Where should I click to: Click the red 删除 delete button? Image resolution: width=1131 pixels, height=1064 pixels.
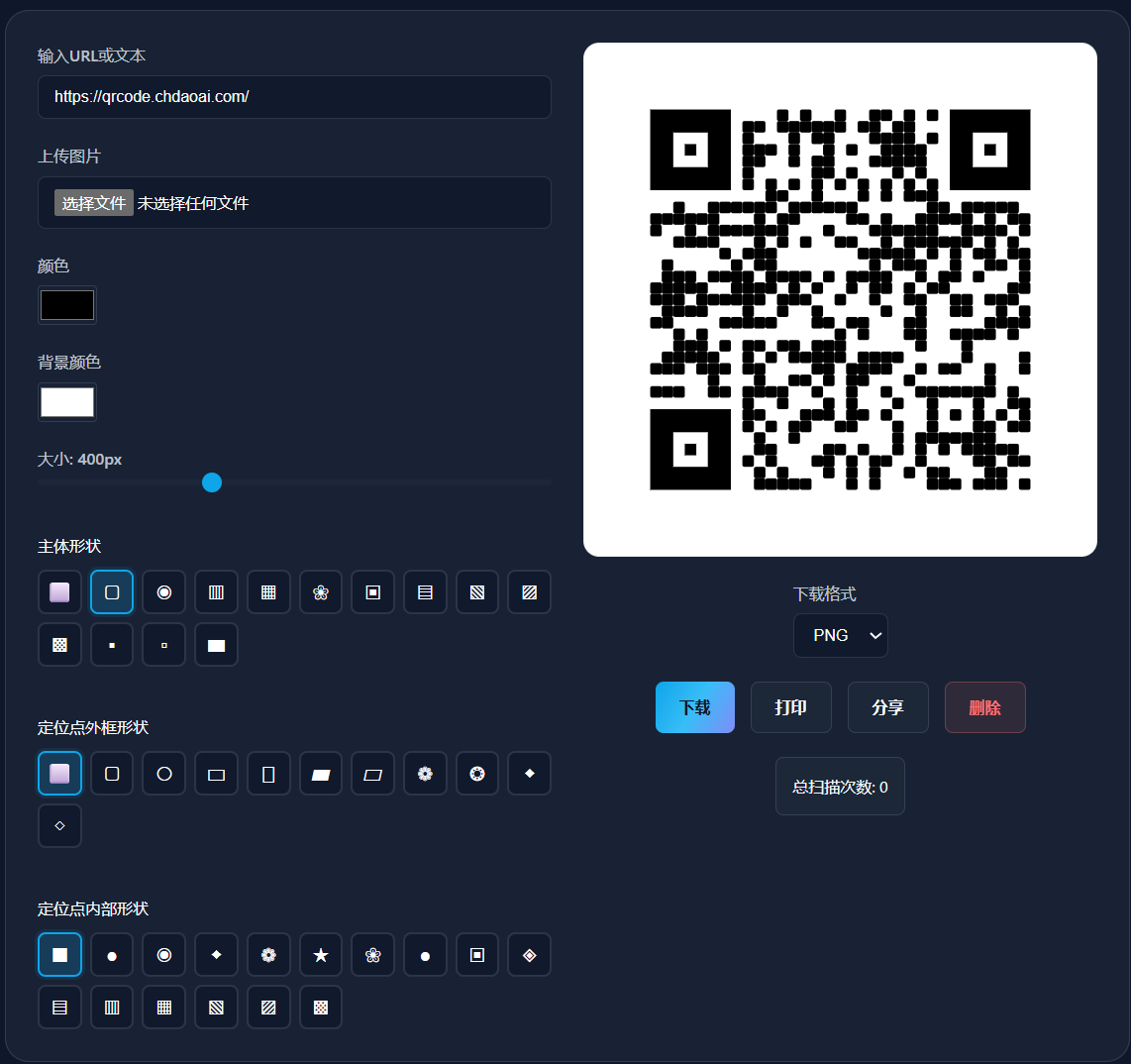[x=985, y=707]
